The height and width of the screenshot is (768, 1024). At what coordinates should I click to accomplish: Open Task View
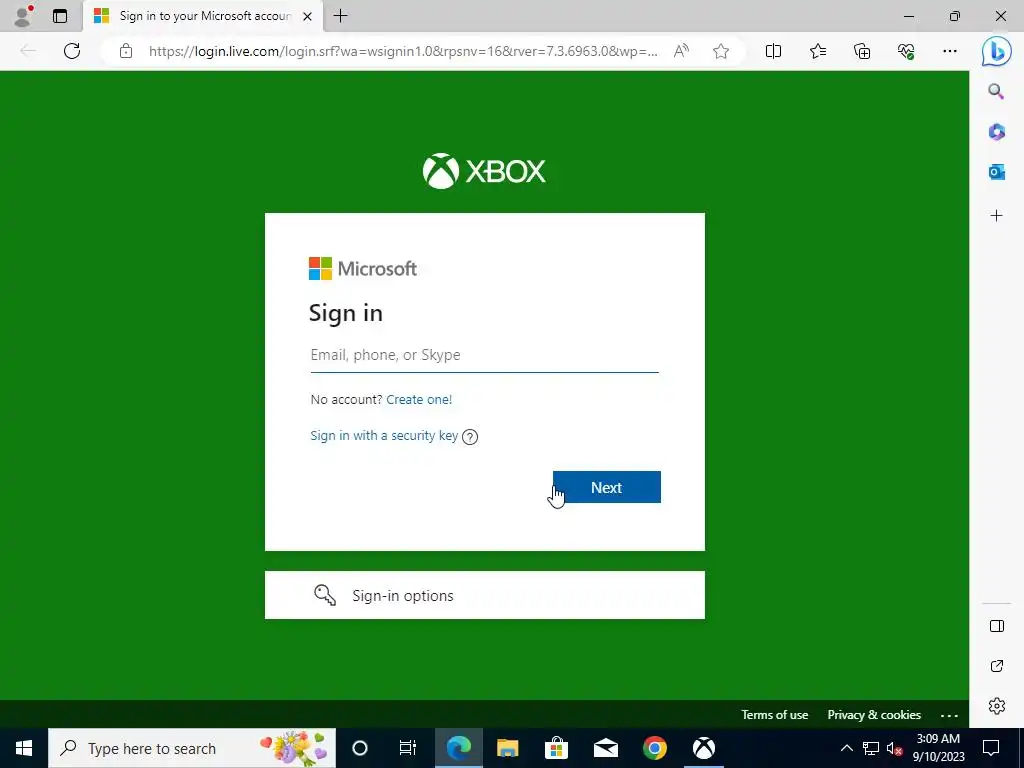[408, 748]
